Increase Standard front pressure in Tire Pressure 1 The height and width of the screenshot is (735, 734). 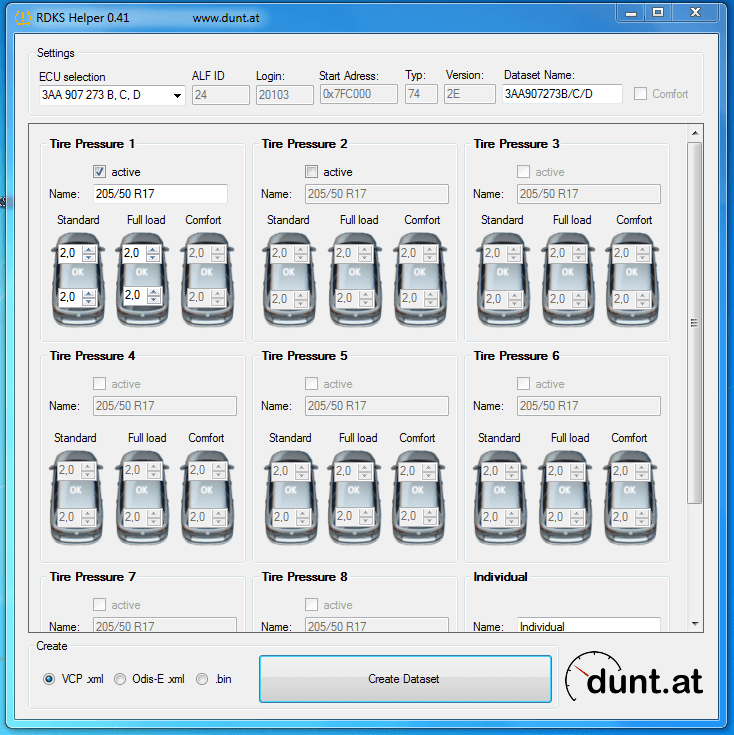[x=89, y=249]
